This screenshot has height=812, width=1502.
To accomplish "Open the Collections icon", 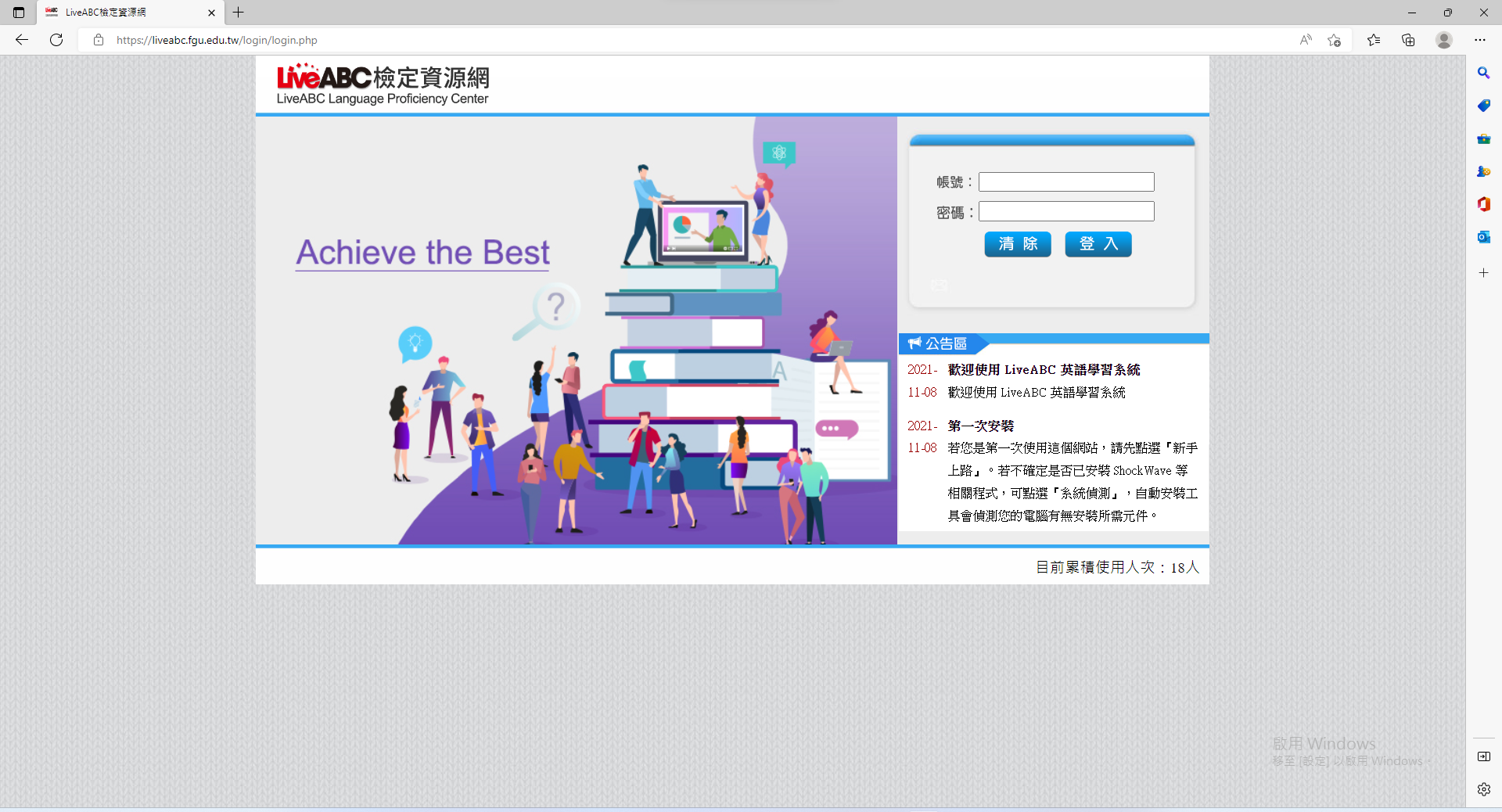I will pyautogui.click(x=1408, y=40).
